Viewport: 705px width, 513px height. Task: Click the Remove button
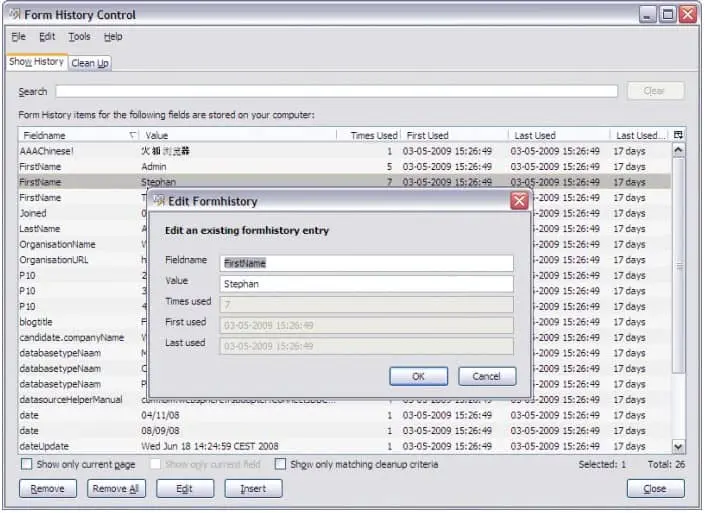(48, 488)
